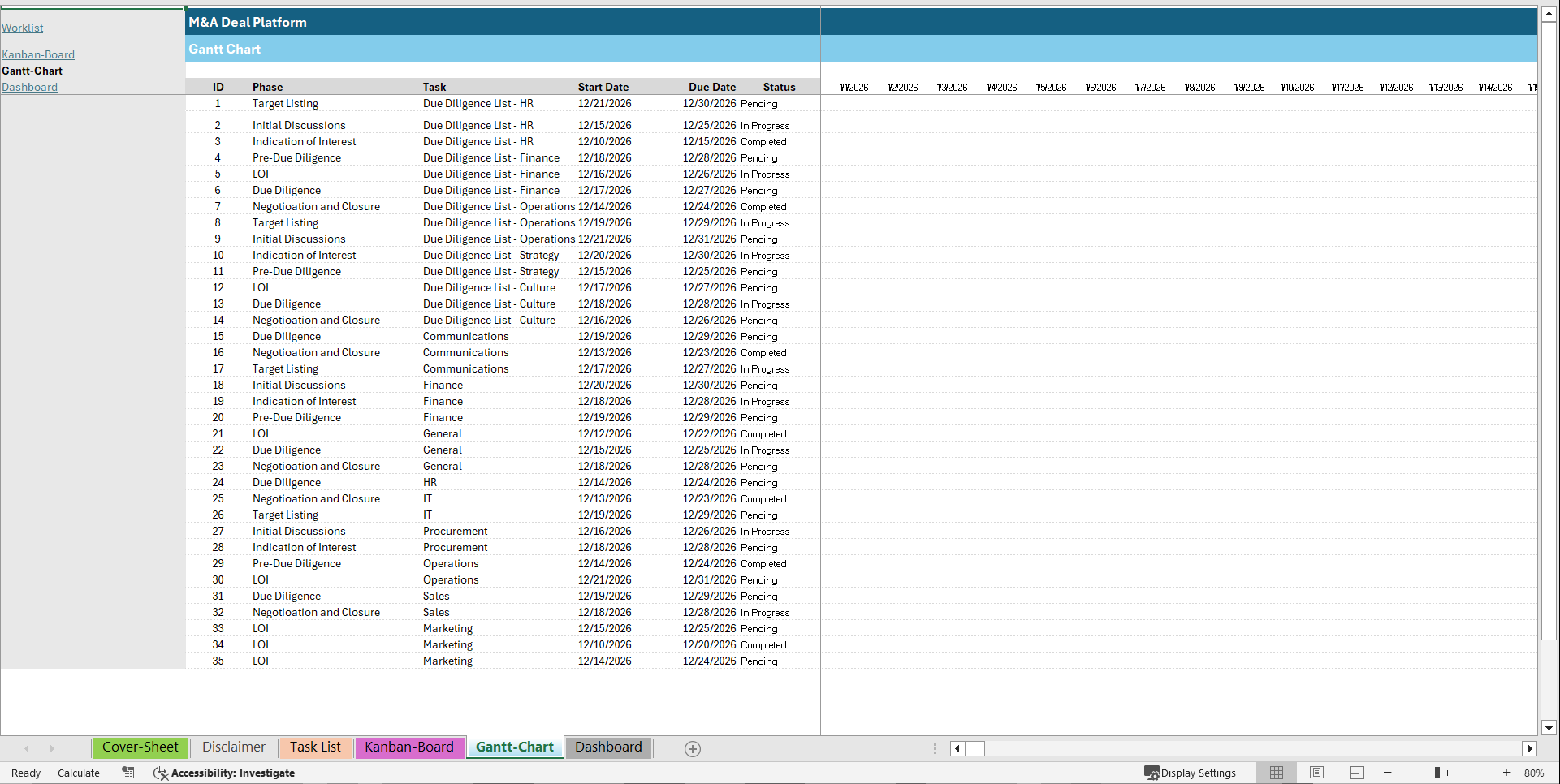Switch to the Cover-Sheet tab
The width and height of the screenshot is (1560, 784).
click(140, 747)
